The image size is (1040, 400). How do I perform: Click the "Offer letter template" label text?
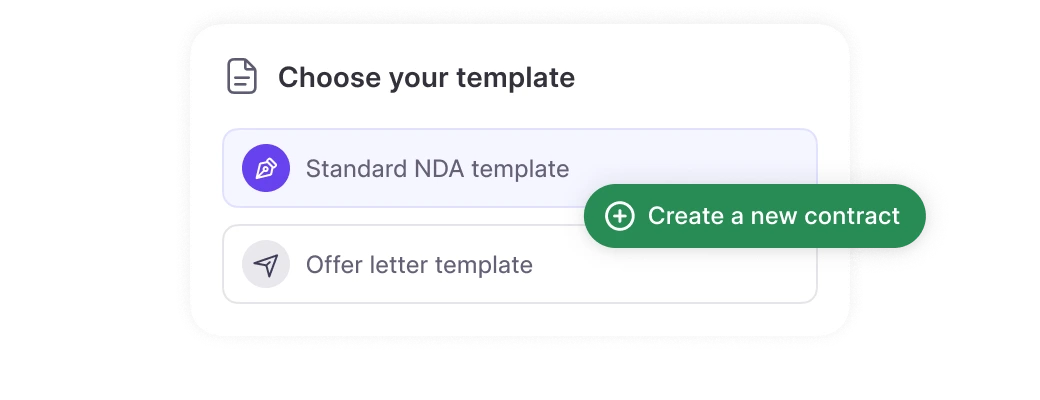click(419, 265)
